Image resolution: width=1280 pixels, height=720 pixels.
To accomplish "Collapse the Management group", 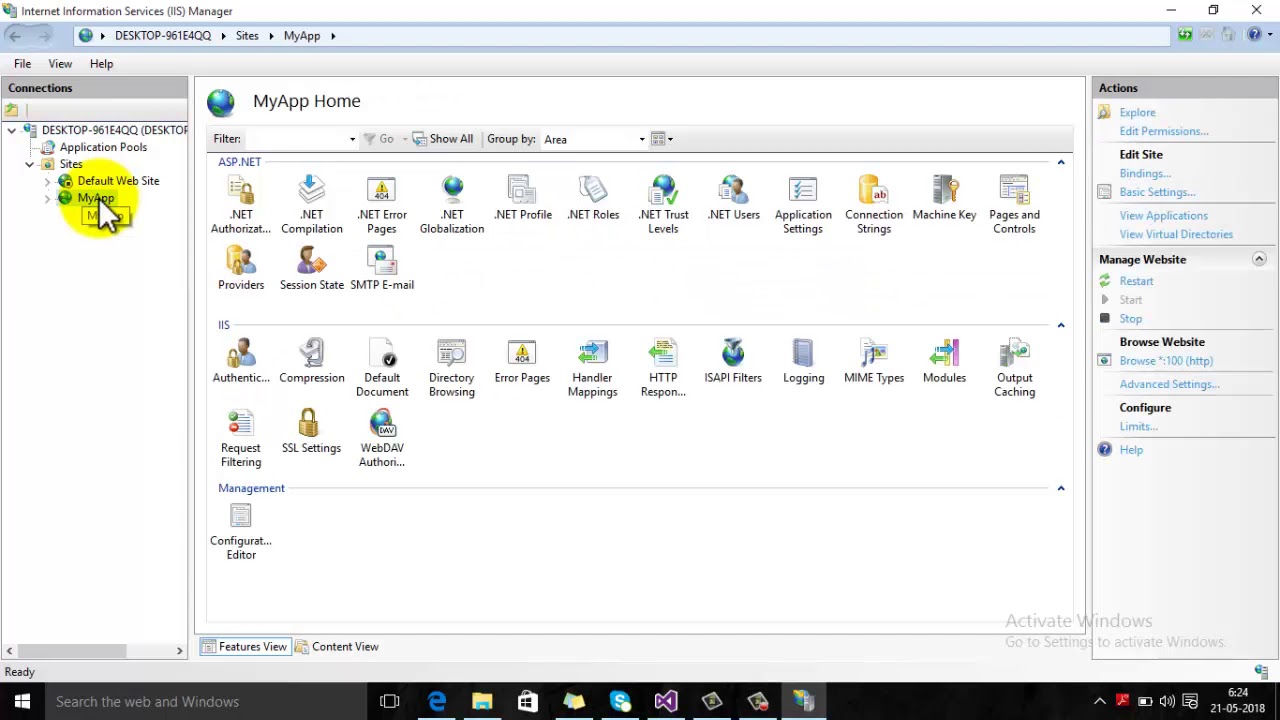I will pos(1061,488).
